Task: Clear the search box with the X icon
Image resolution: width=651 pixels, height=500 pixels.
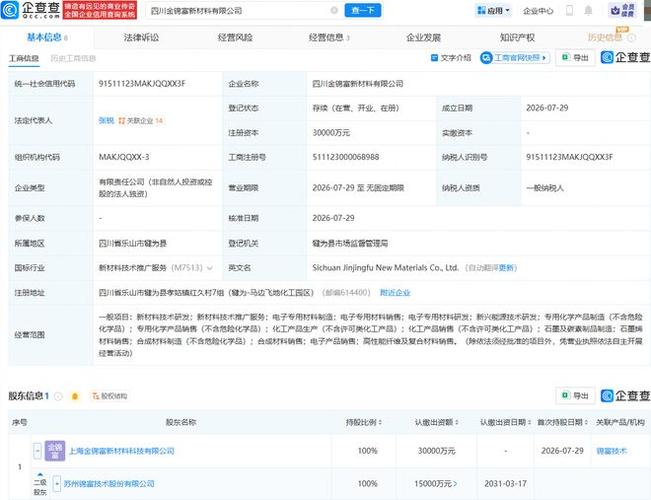Action: [x=334, y=10]
